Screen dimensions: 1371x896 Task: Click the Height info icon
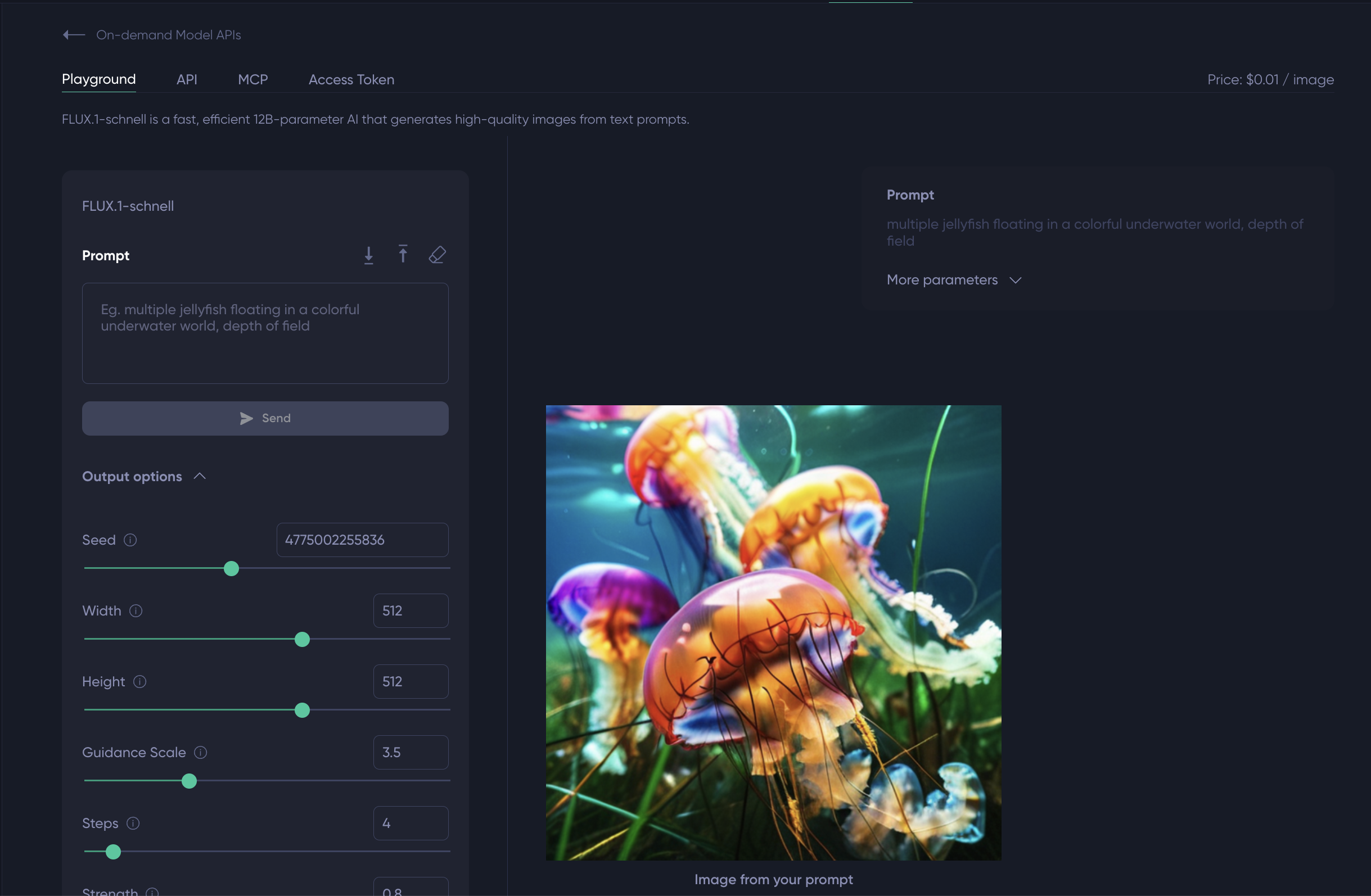point(140,682)
